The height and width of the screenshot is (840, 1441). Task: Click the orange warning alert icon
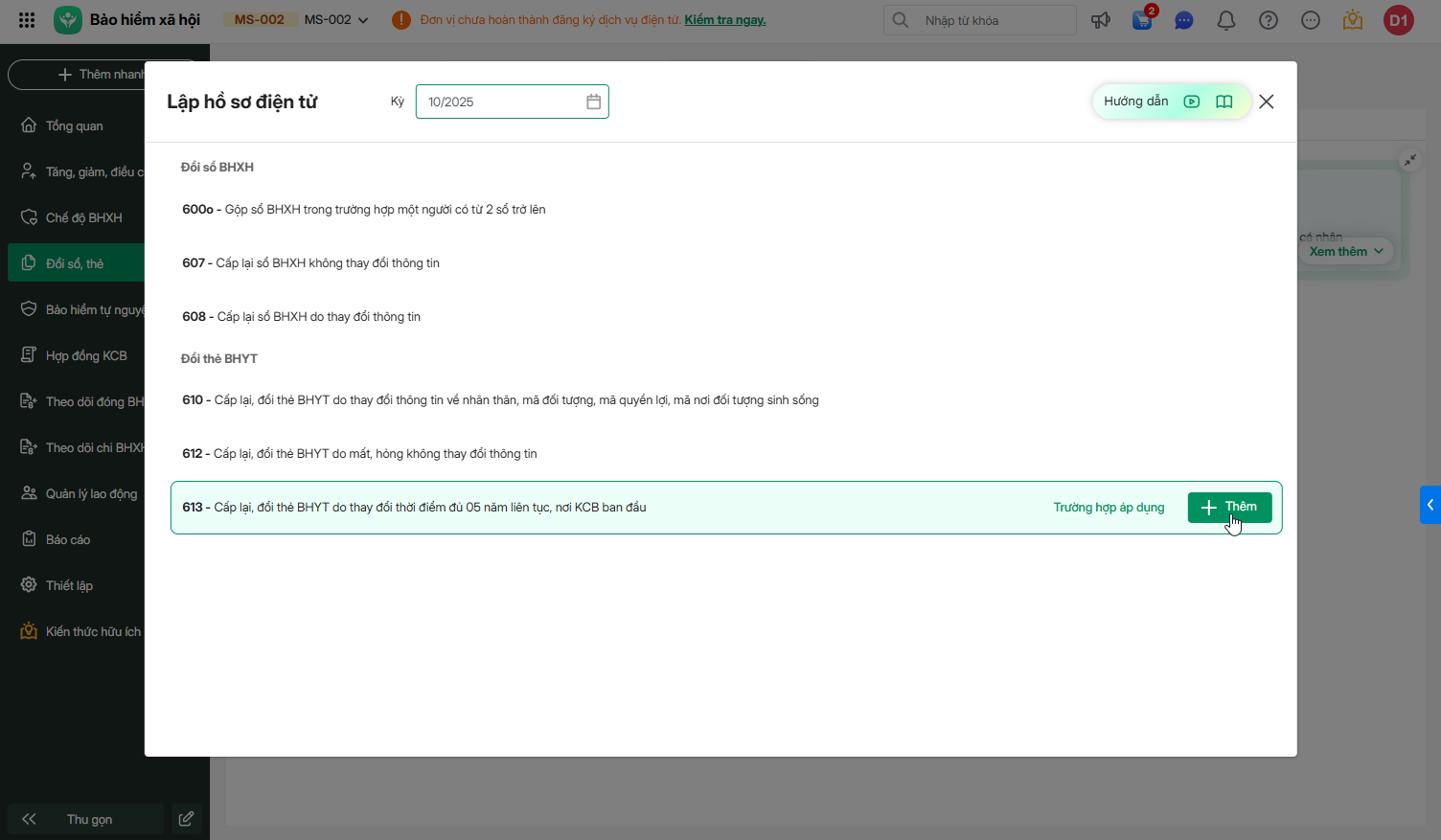click(401, 20)
